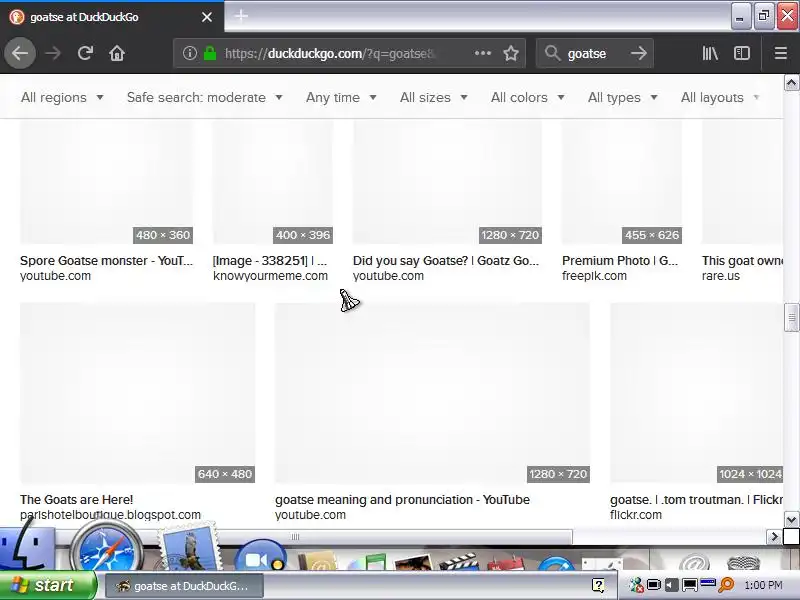The image size is (800, 600).
Task: Open the All layouts dropdown
Action: click(719, 97)
